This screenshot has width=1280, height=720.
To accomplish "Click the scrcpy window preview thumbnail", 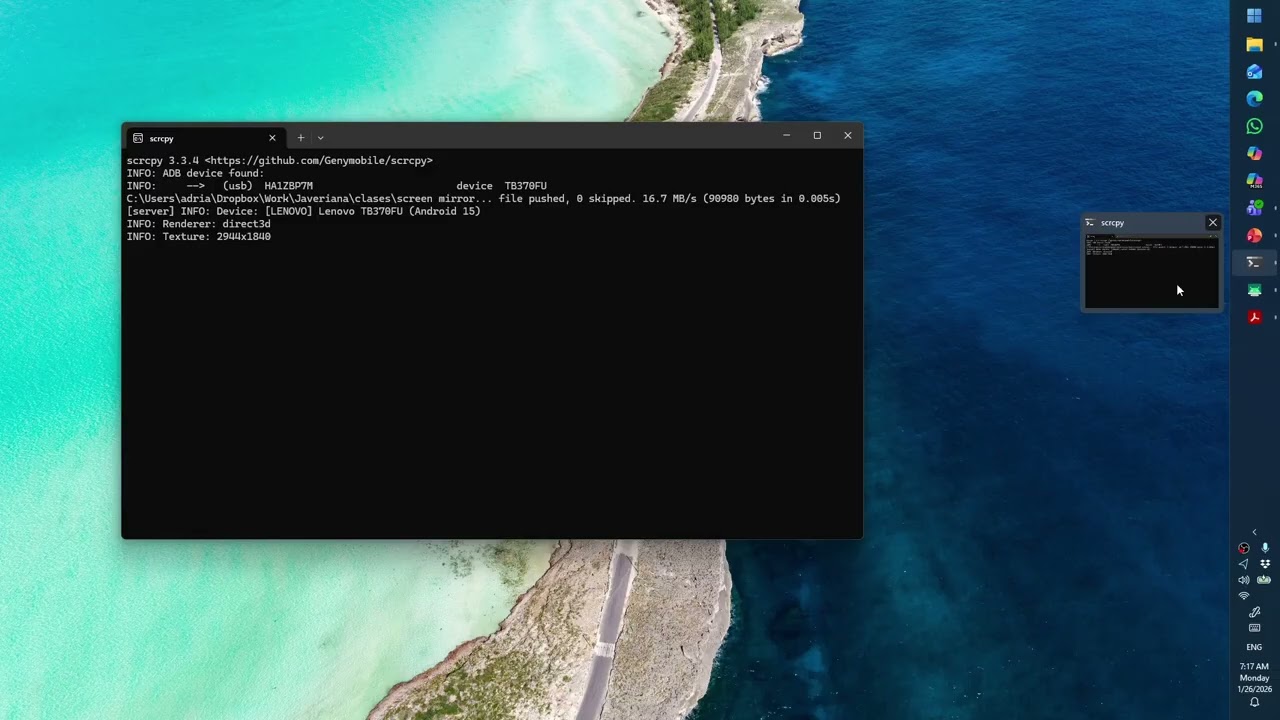I will tap(1151, 271).
